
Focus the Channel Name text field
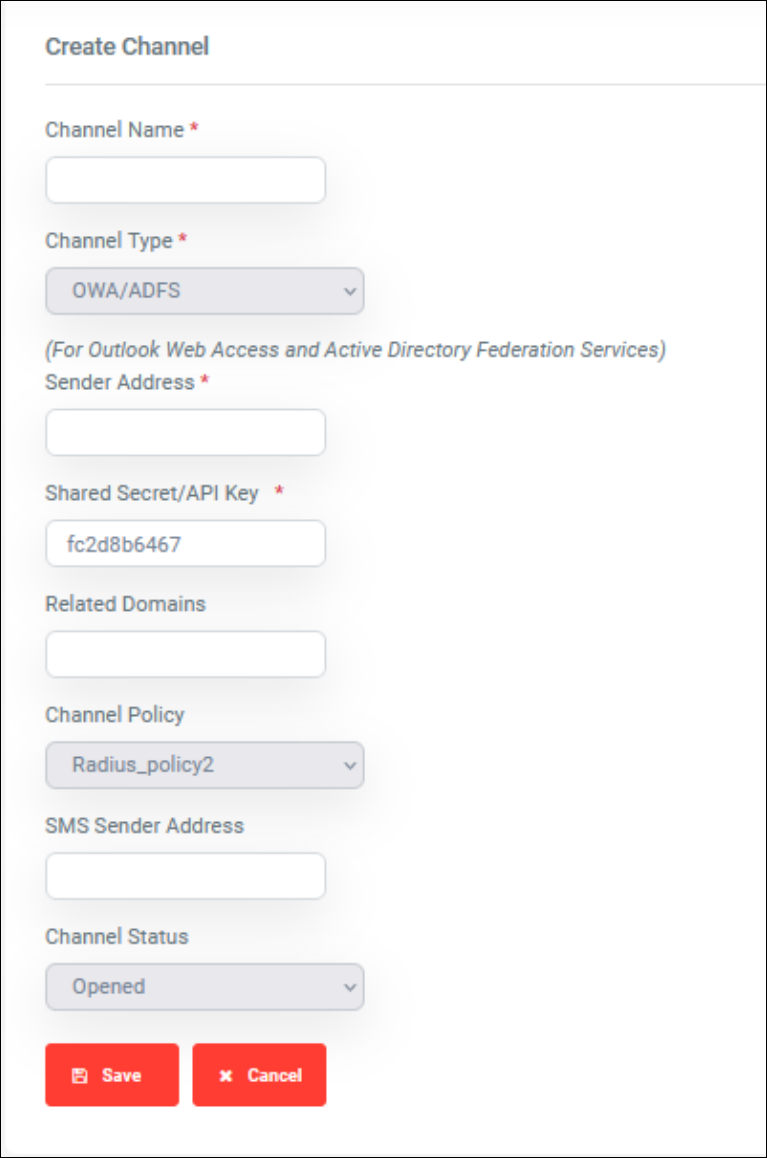click(186, 180)
